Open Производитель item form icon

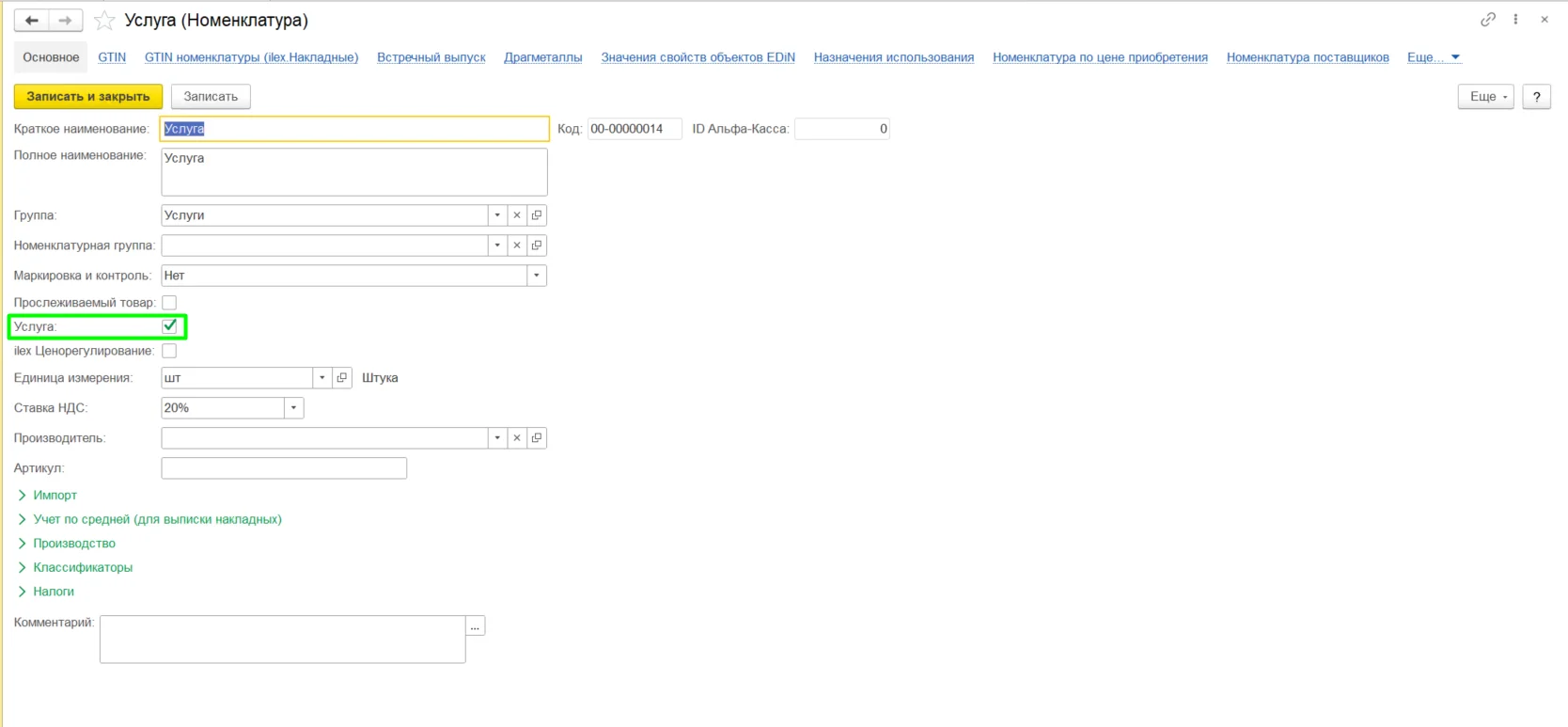click(537, 438)
